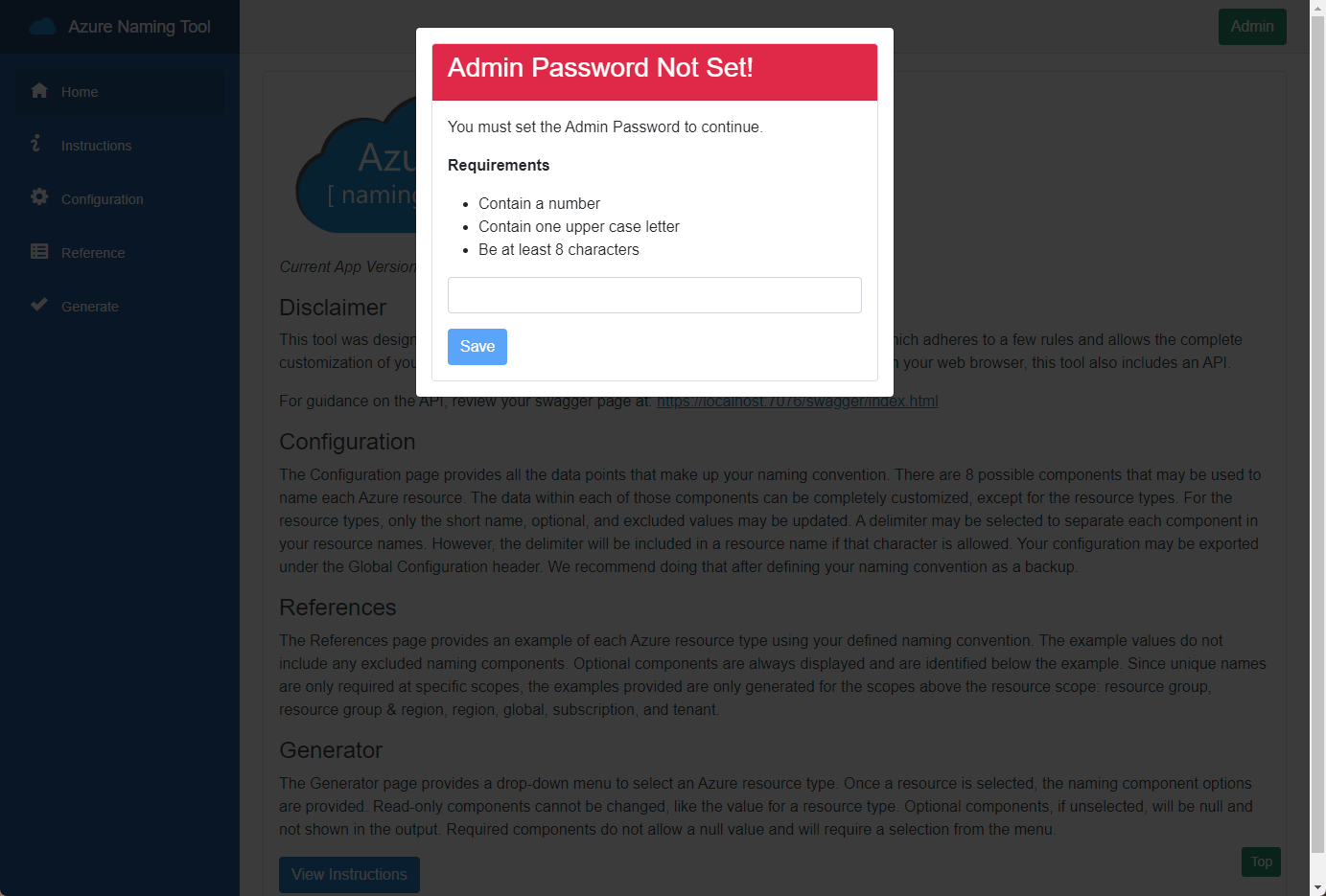The image size is (1326, 896).
Task: Jump to top with the Top button
Action: (x=1261, y=862)
